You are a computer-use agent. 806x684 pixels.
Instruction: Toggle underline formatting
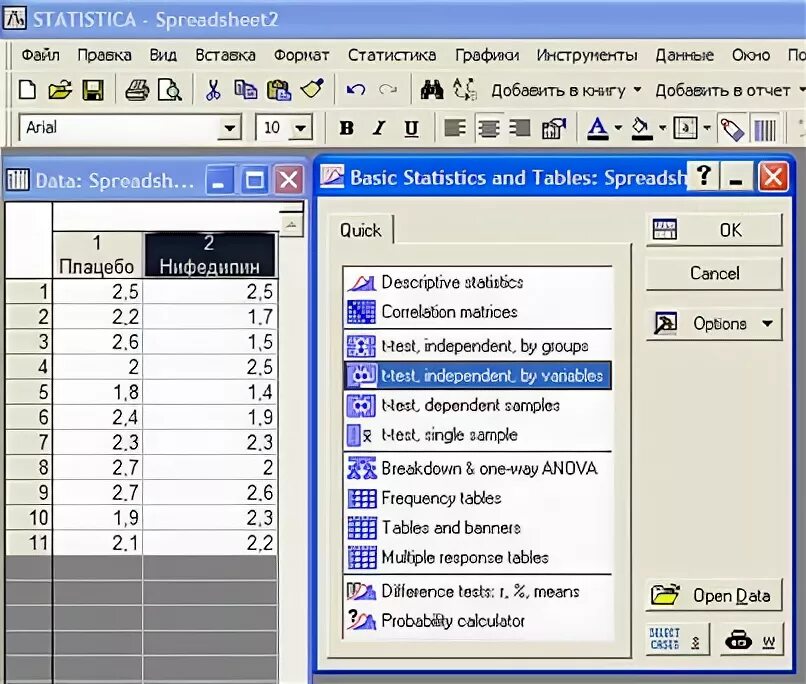click(x=411, y=128)
